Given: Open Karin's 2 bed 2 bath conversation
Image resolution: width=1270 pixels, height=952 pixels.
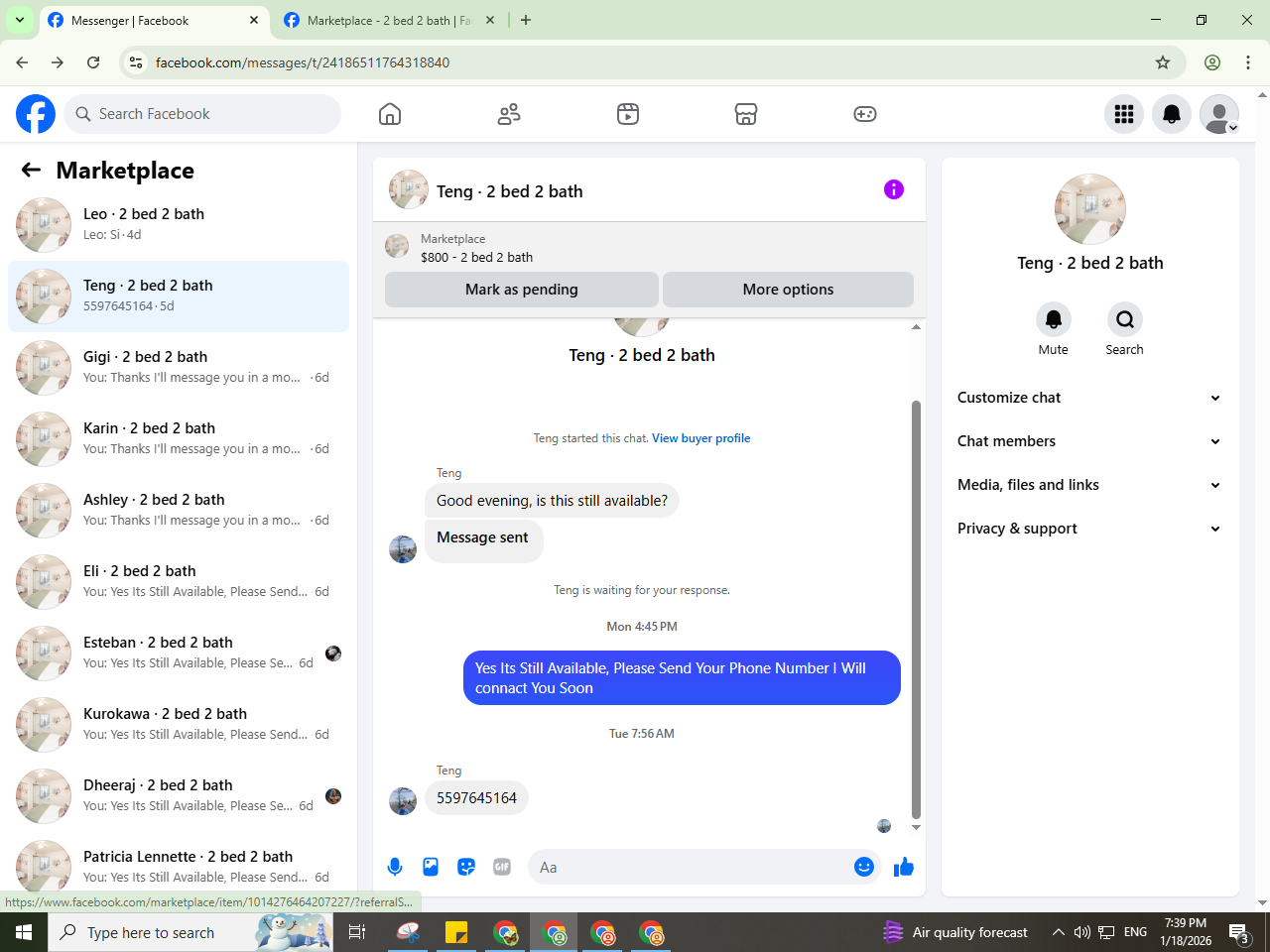Looking at the screenshot, I should click(179, 439).
